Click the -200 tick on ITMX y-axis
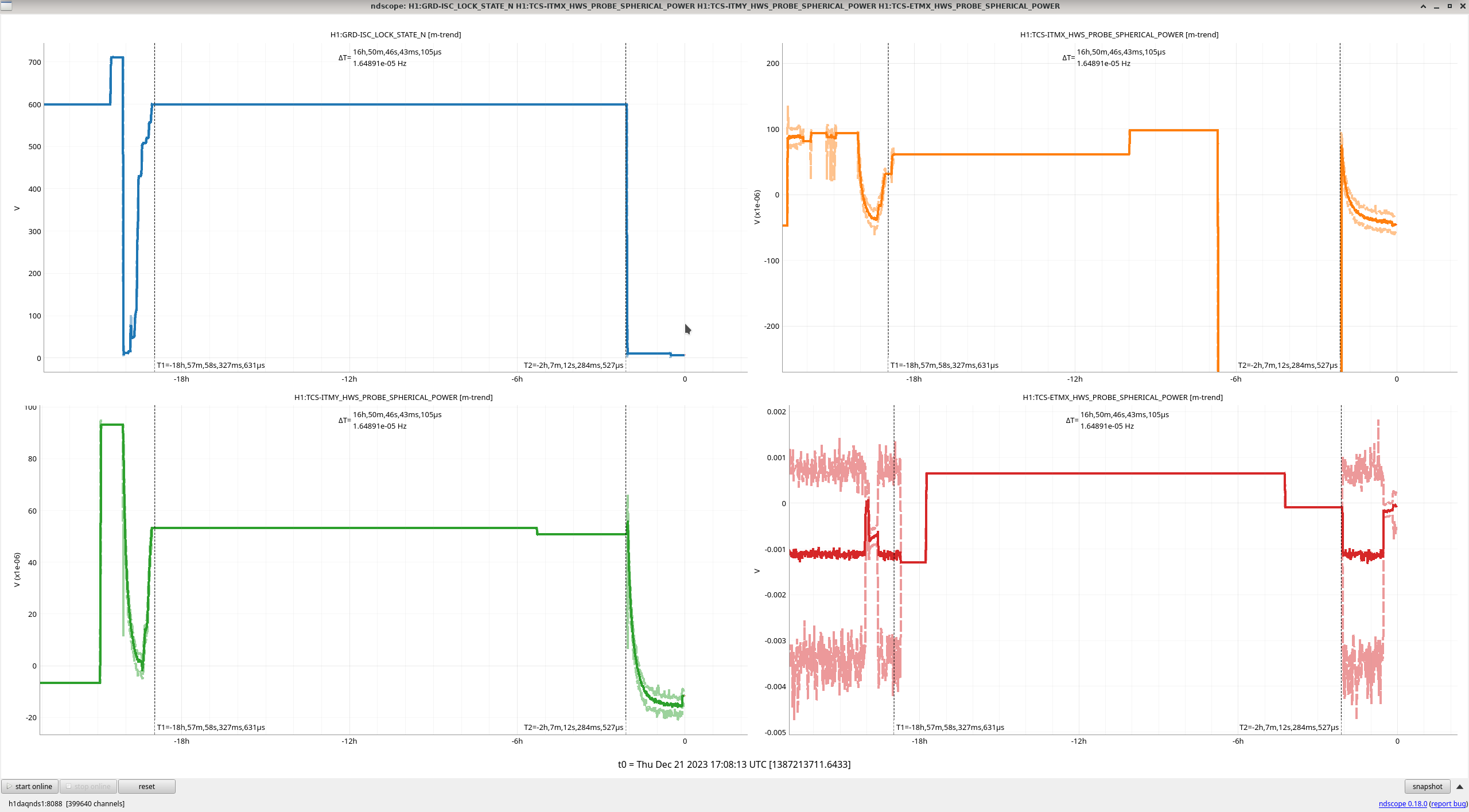1469x812 pixels. pos(772,326)
